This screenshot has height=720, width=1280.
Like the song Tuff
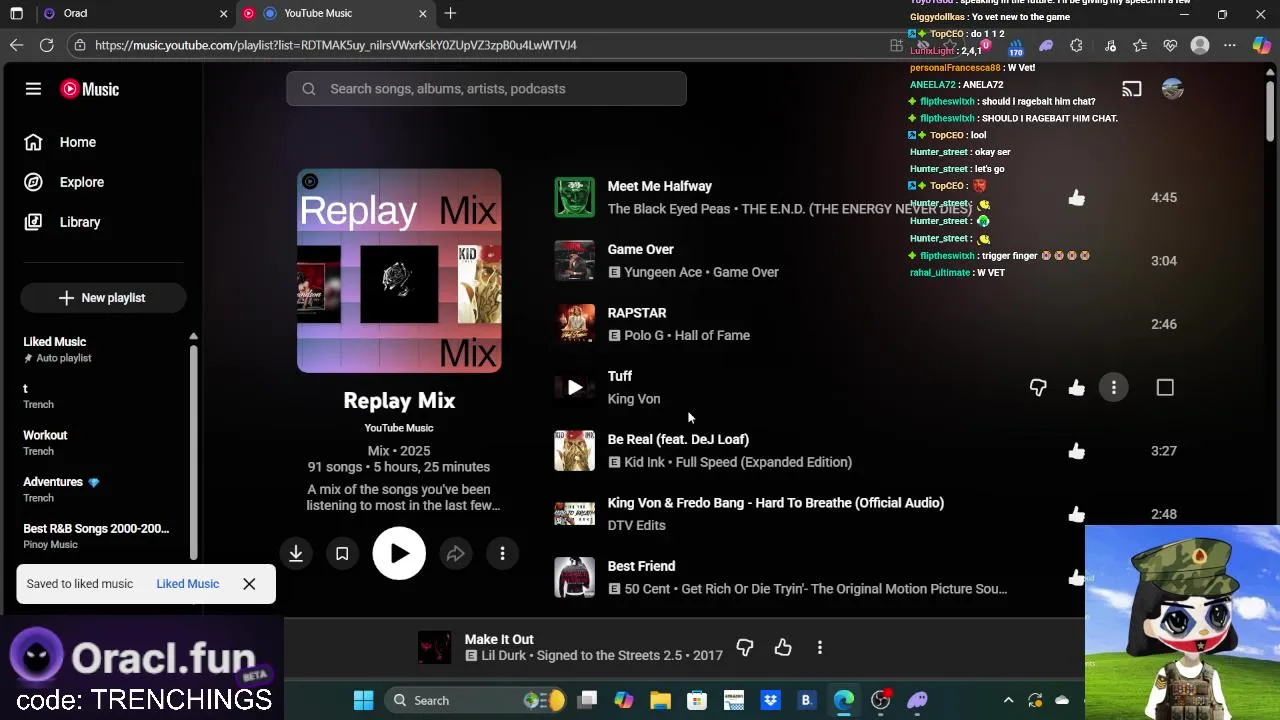1076,387
